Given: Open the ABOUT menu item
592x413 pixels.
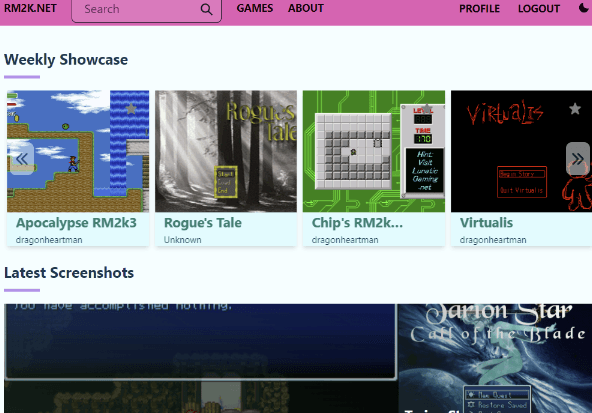Looking at the screenshot, I should coord(306,8).
